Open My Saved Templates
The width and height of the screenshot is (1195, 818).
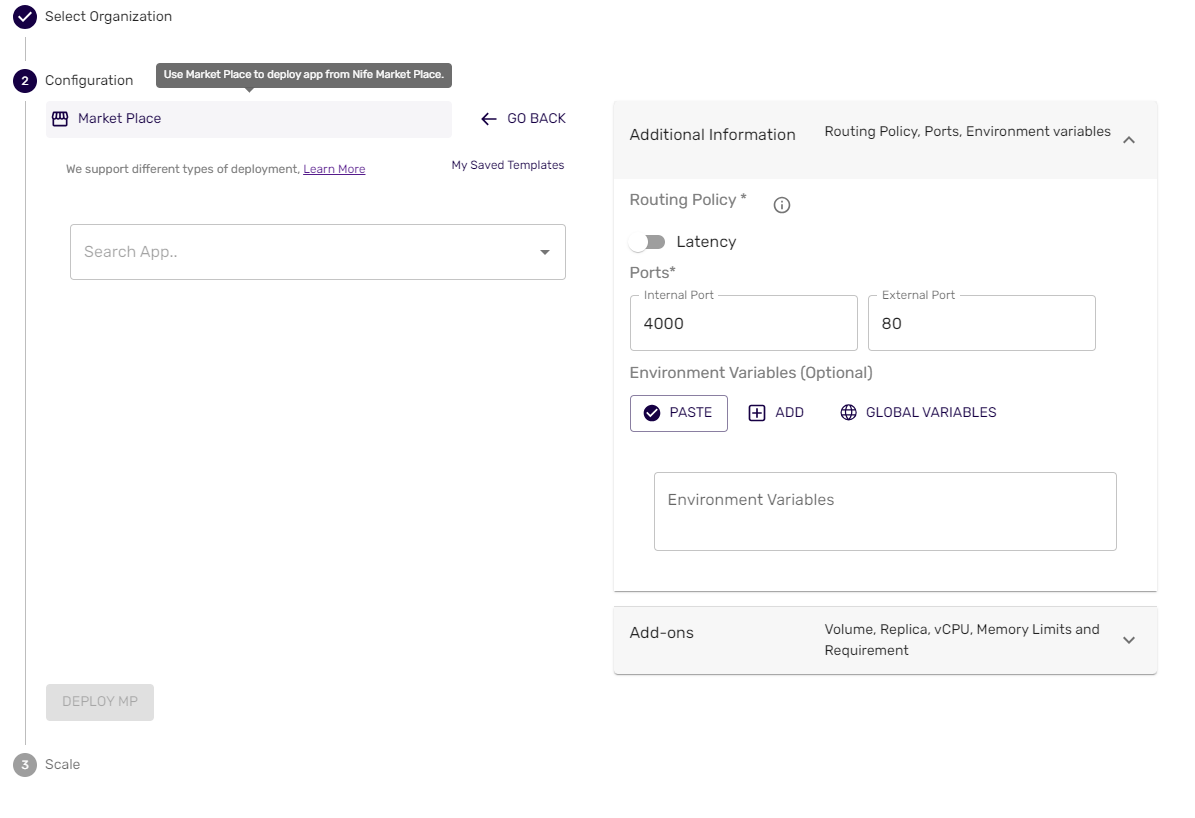coord(508,164)
